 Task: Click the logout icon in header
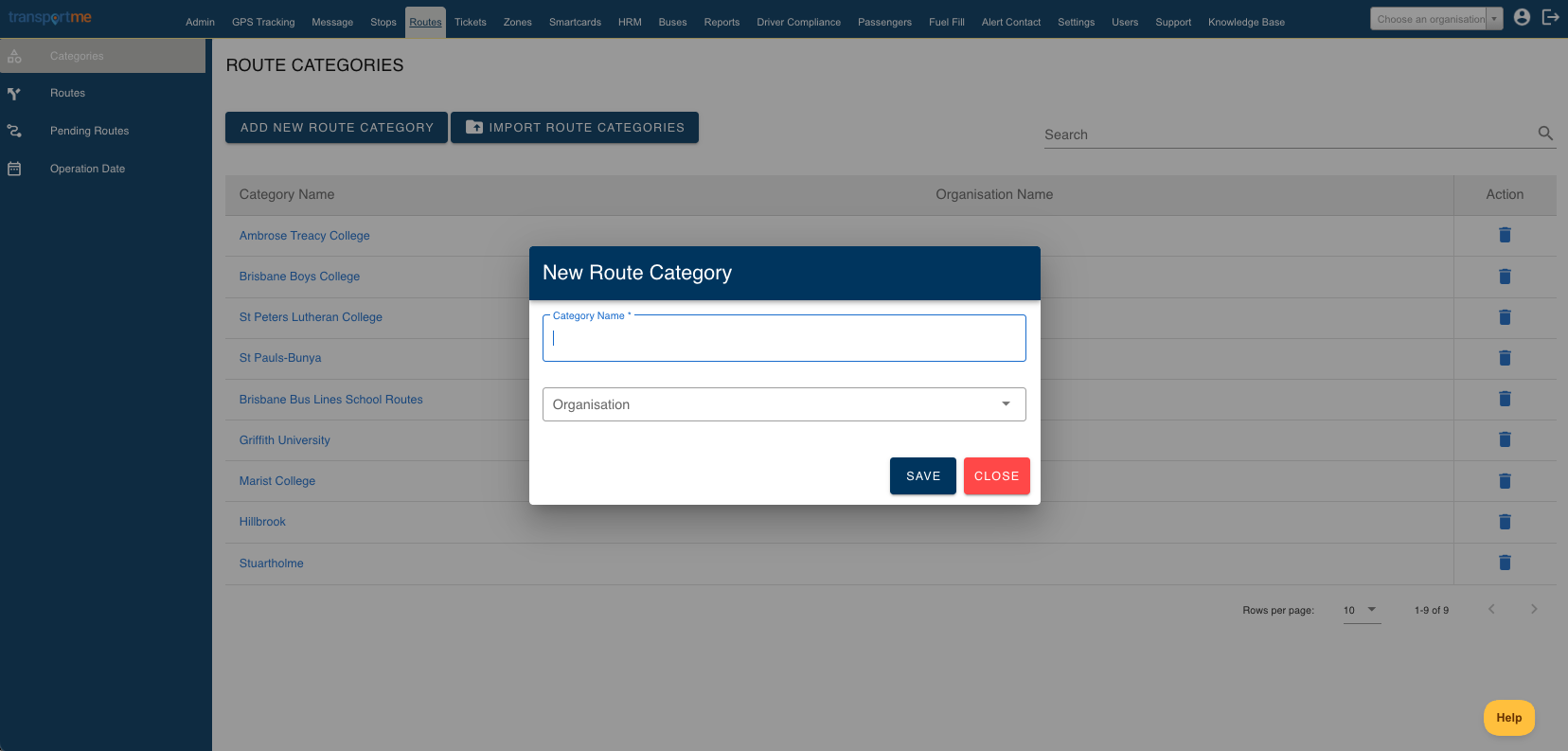point(1550,17)
